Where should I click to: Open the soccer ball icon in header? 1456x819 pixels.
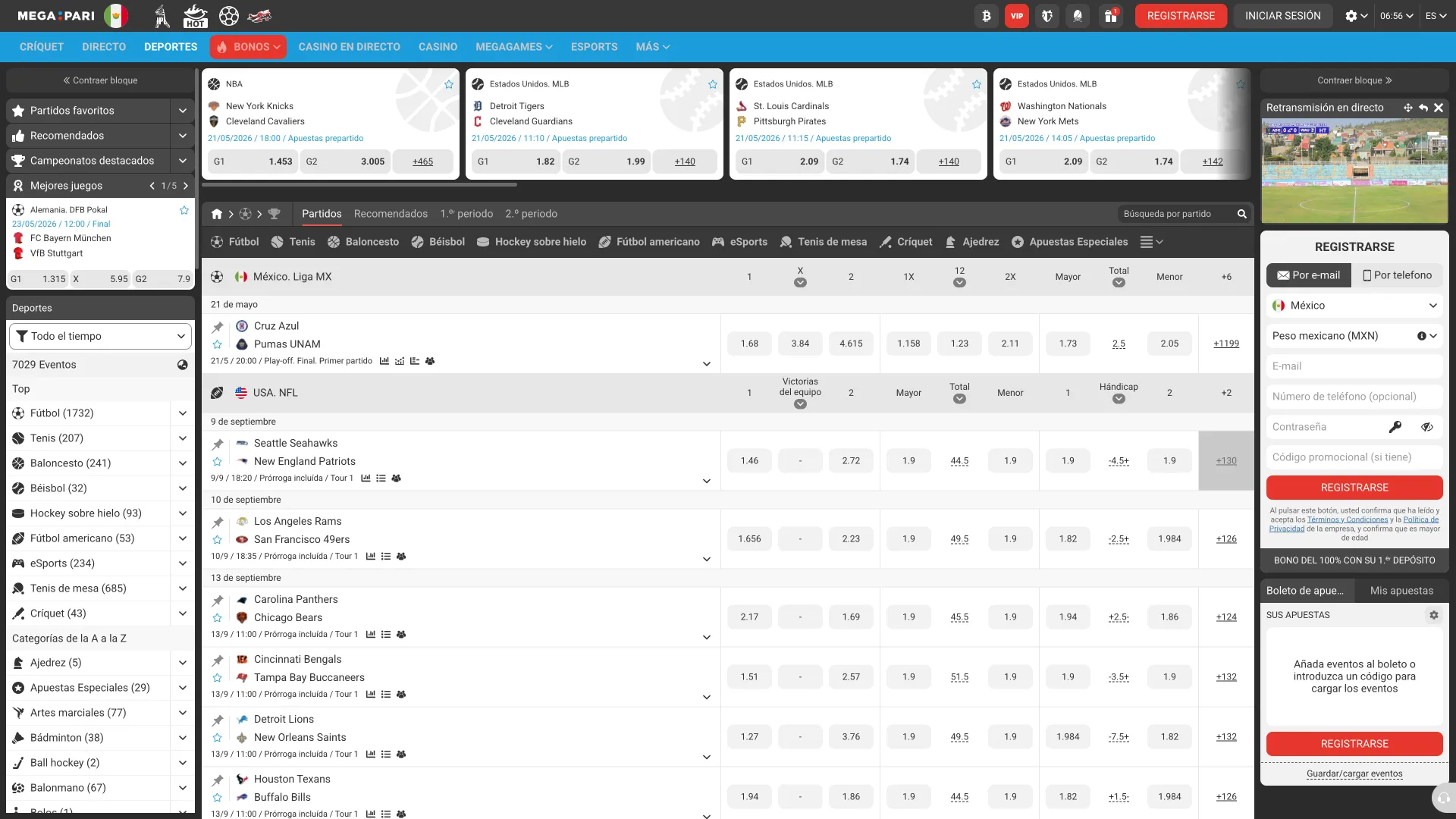coord(229,16)
